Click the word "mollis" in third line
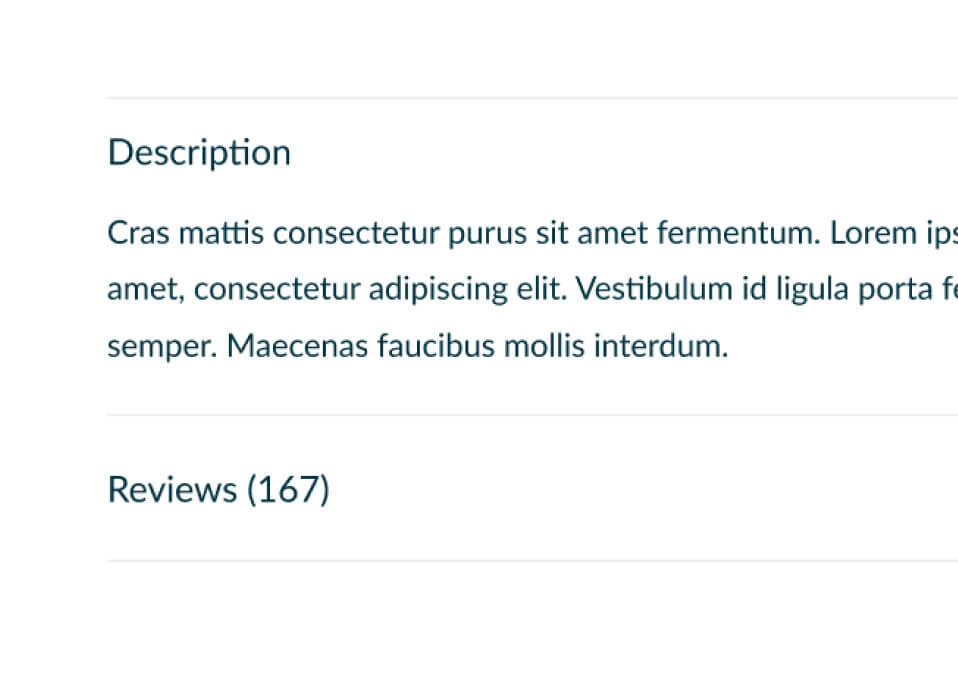 [x=544, y=346]
